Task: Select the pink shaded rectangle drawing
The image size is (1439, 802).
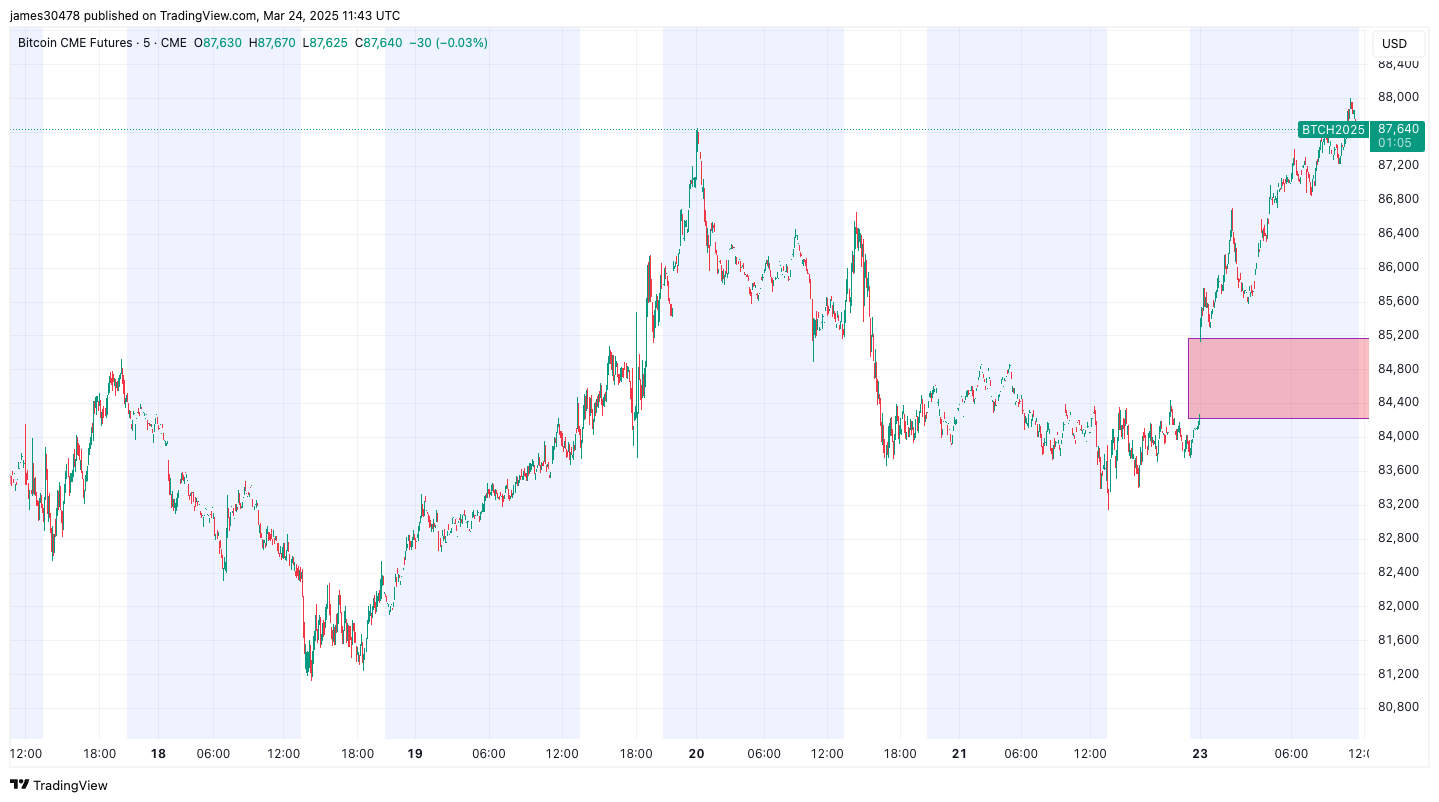Action: coord(1278,378)
